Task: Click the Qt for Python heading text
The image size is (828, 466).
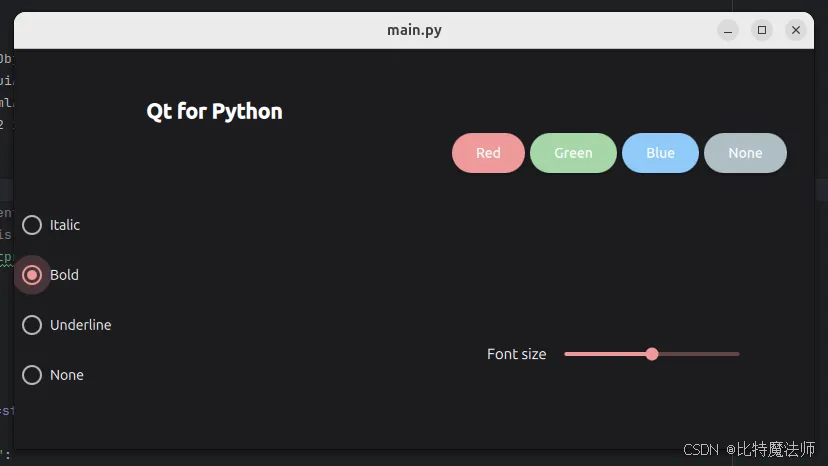Action: coord(214,111)
